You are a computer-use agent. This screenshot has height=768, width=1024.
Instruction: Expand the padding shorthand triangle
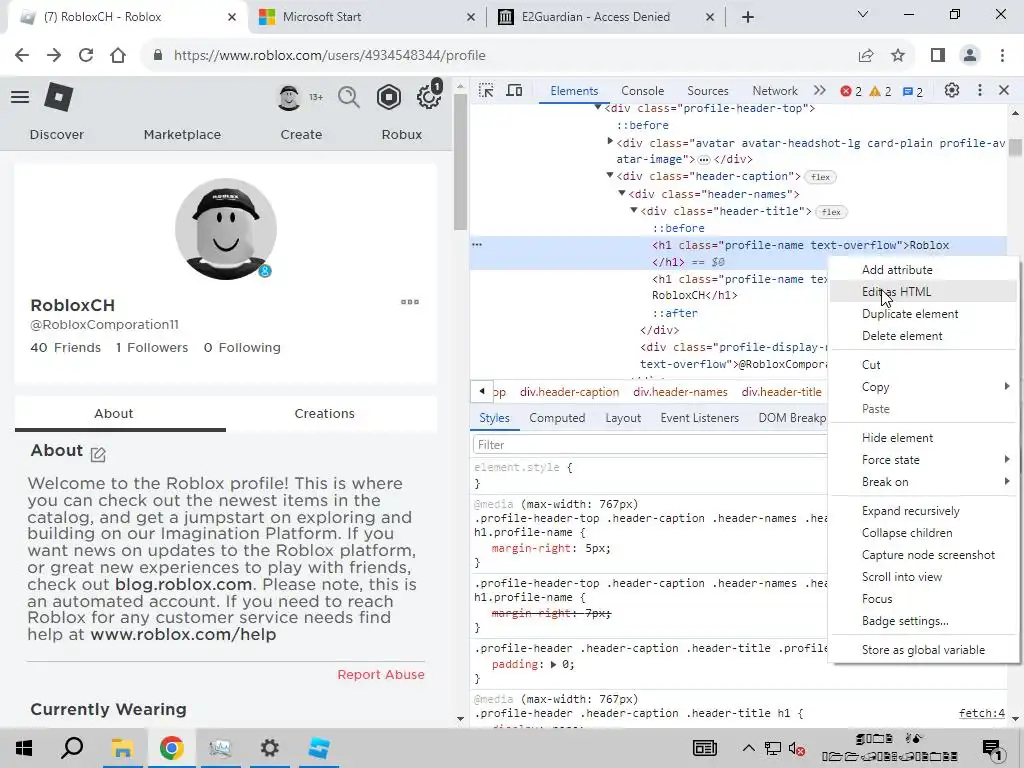tap(553, 665)
